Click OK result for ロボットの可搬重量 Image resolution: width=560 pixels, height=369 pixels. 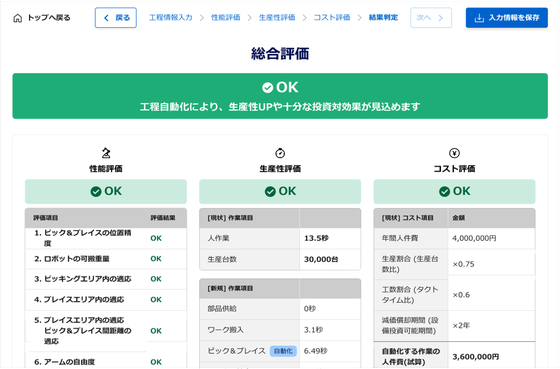coord(156,259)
